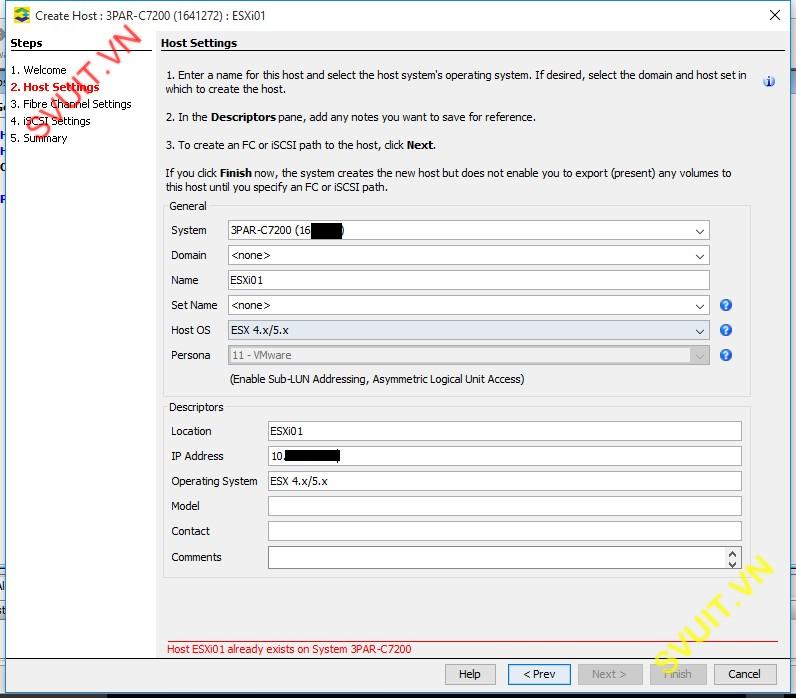
Task: Click into the Name field
Action: point(469,280)
